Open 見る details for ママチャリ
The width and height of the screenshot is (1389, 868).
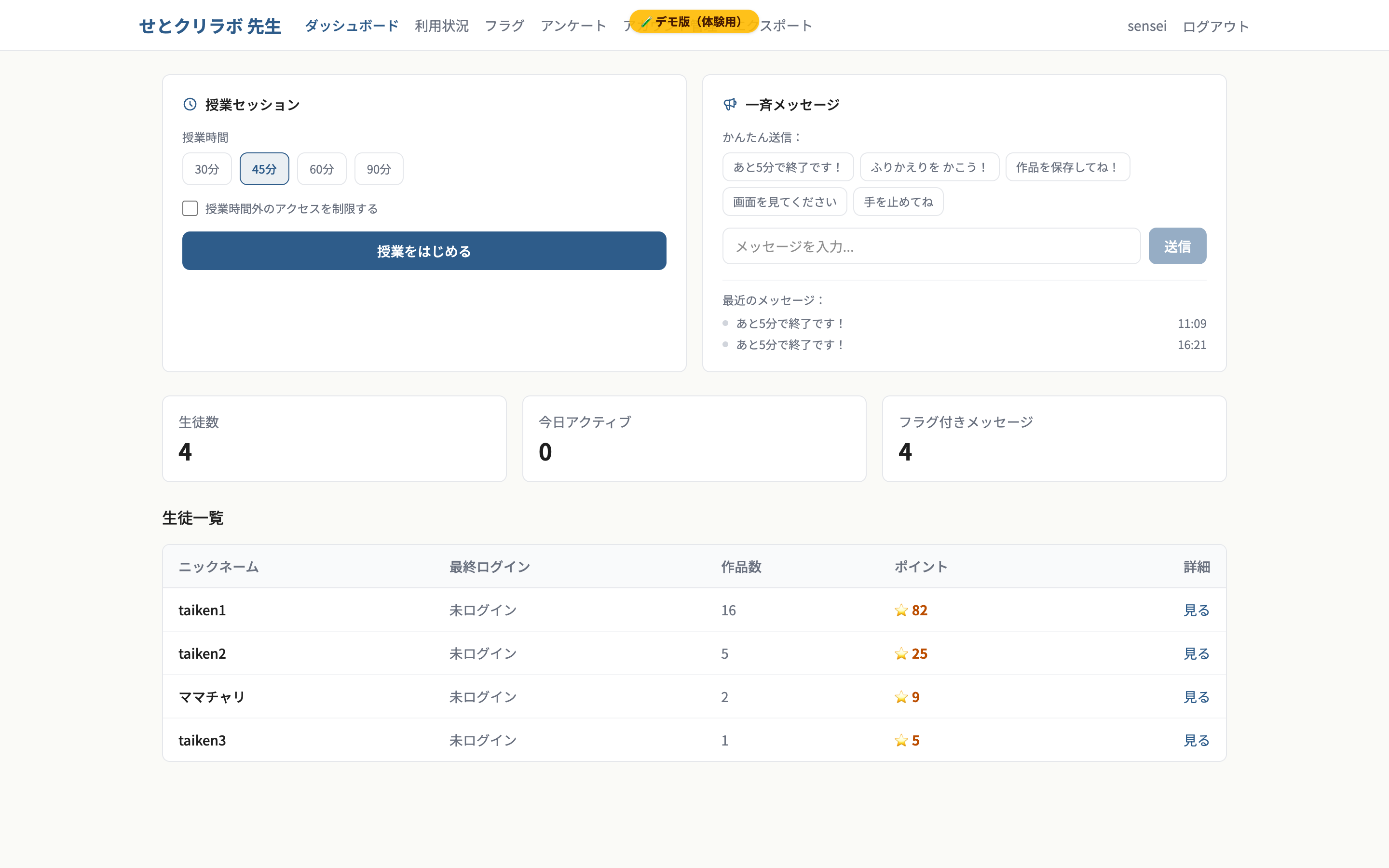tap(1196, 697)
